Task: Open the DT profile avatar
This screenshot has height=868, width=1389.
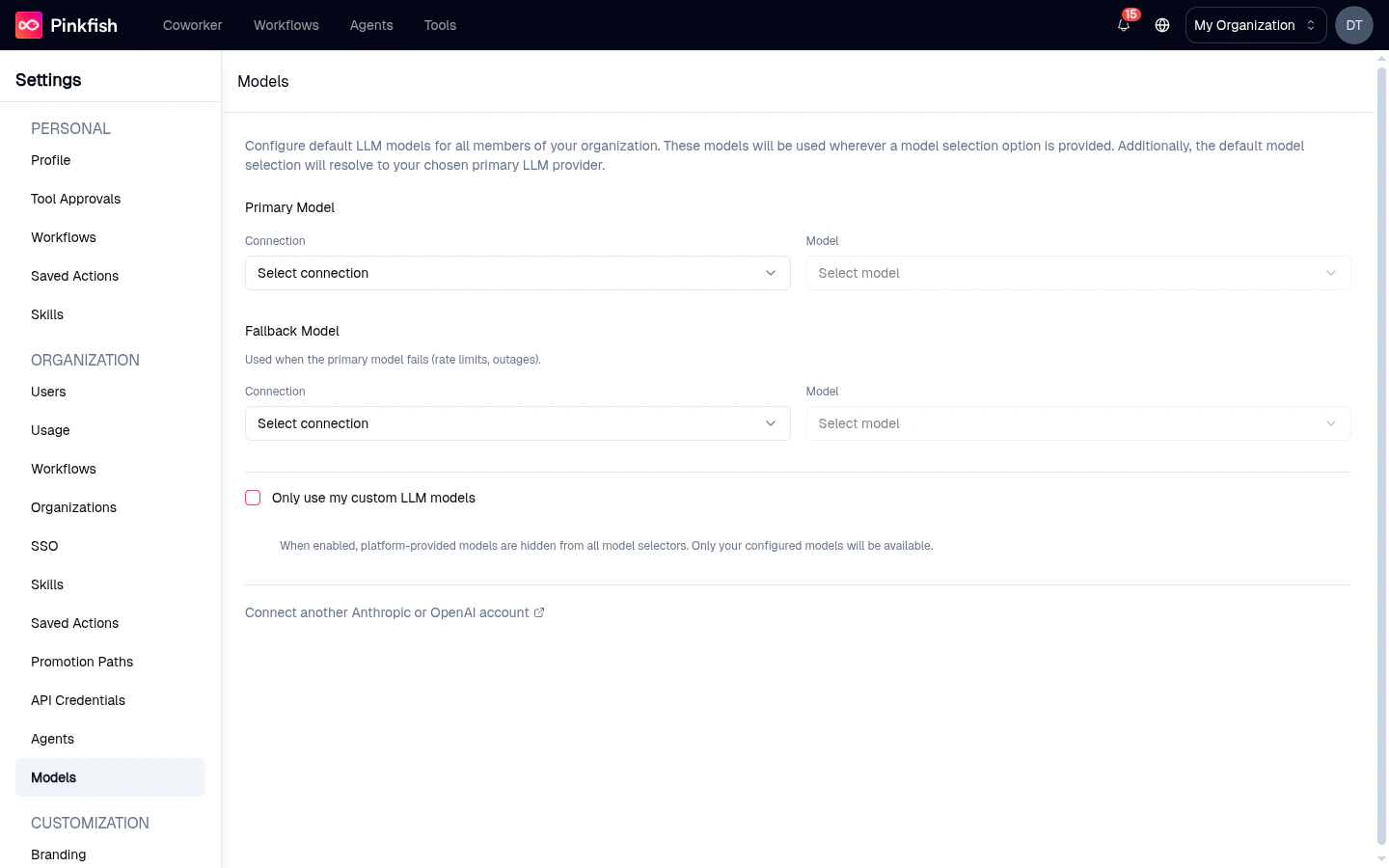Action: pyautogui.click(x=1354, y=25)
